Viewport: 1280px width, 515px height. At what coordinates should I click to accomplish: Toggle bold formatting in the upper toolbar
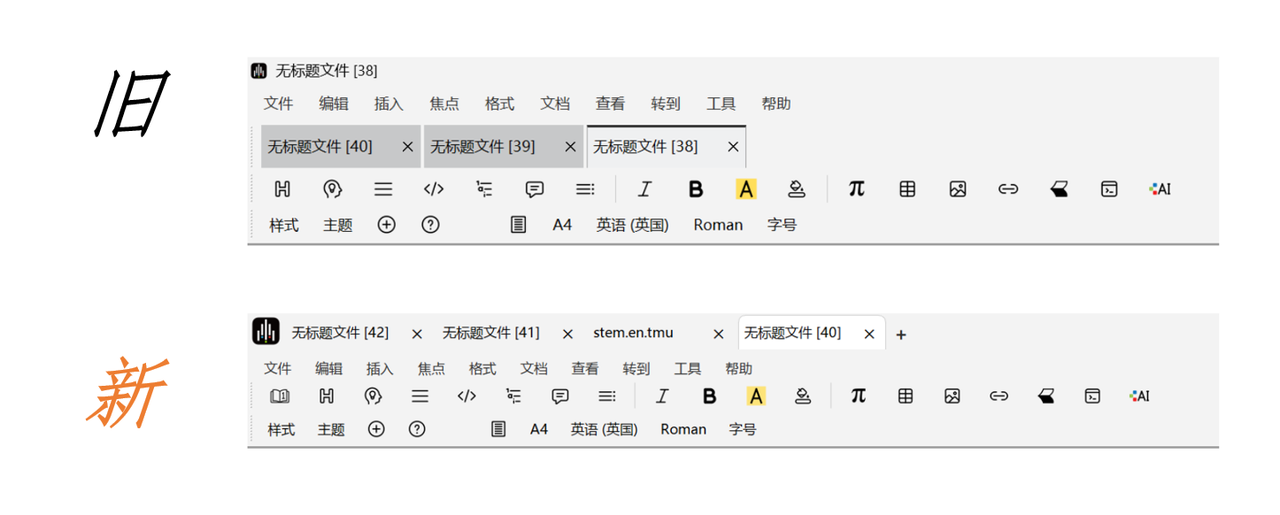coord(696,189)
